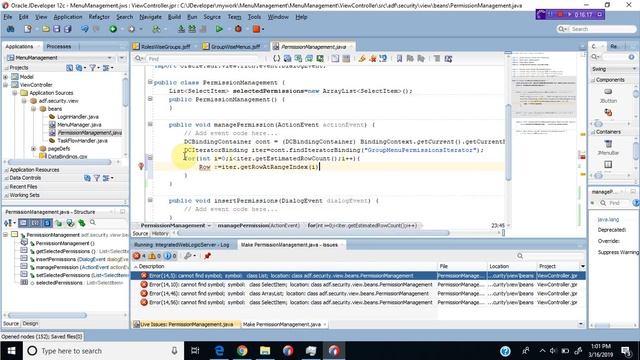Open the Tools menu
Viewport: 640px width, 360px height.
click(254, 17)
